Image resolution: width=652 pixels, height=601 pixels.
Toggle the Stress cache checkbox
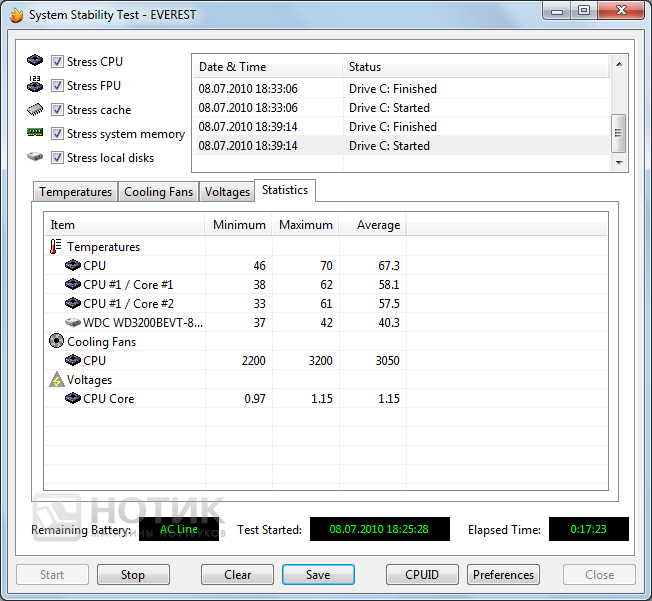tap(57, 110)
